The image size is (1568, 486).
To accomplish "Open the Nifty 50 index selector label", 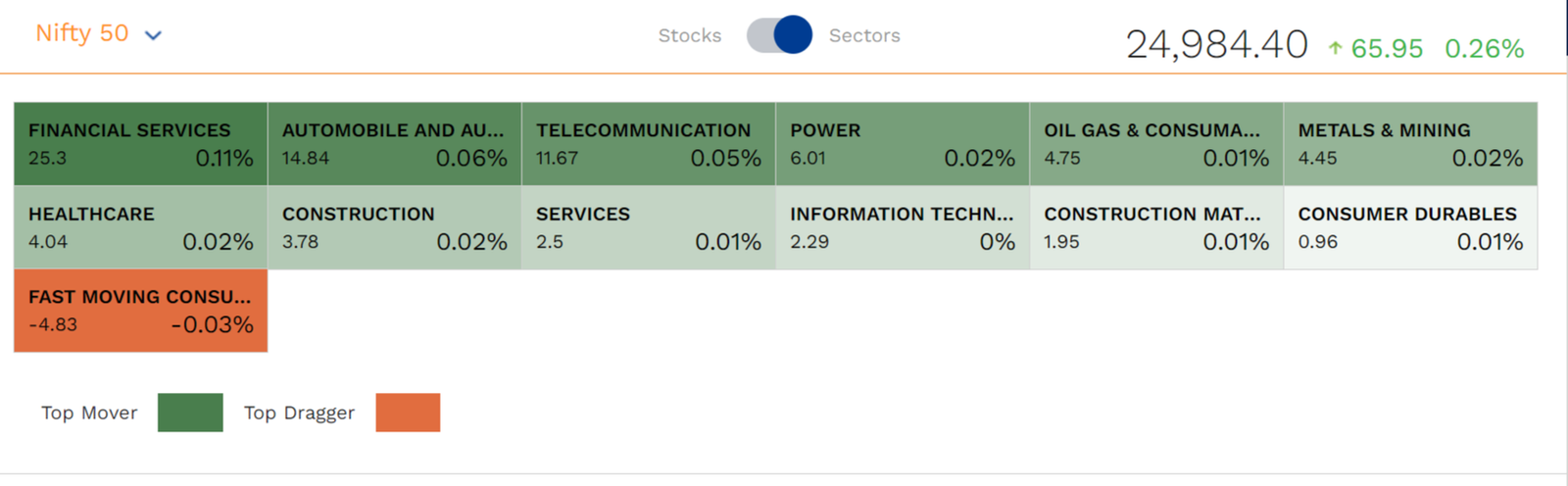I will coord(82,33).
